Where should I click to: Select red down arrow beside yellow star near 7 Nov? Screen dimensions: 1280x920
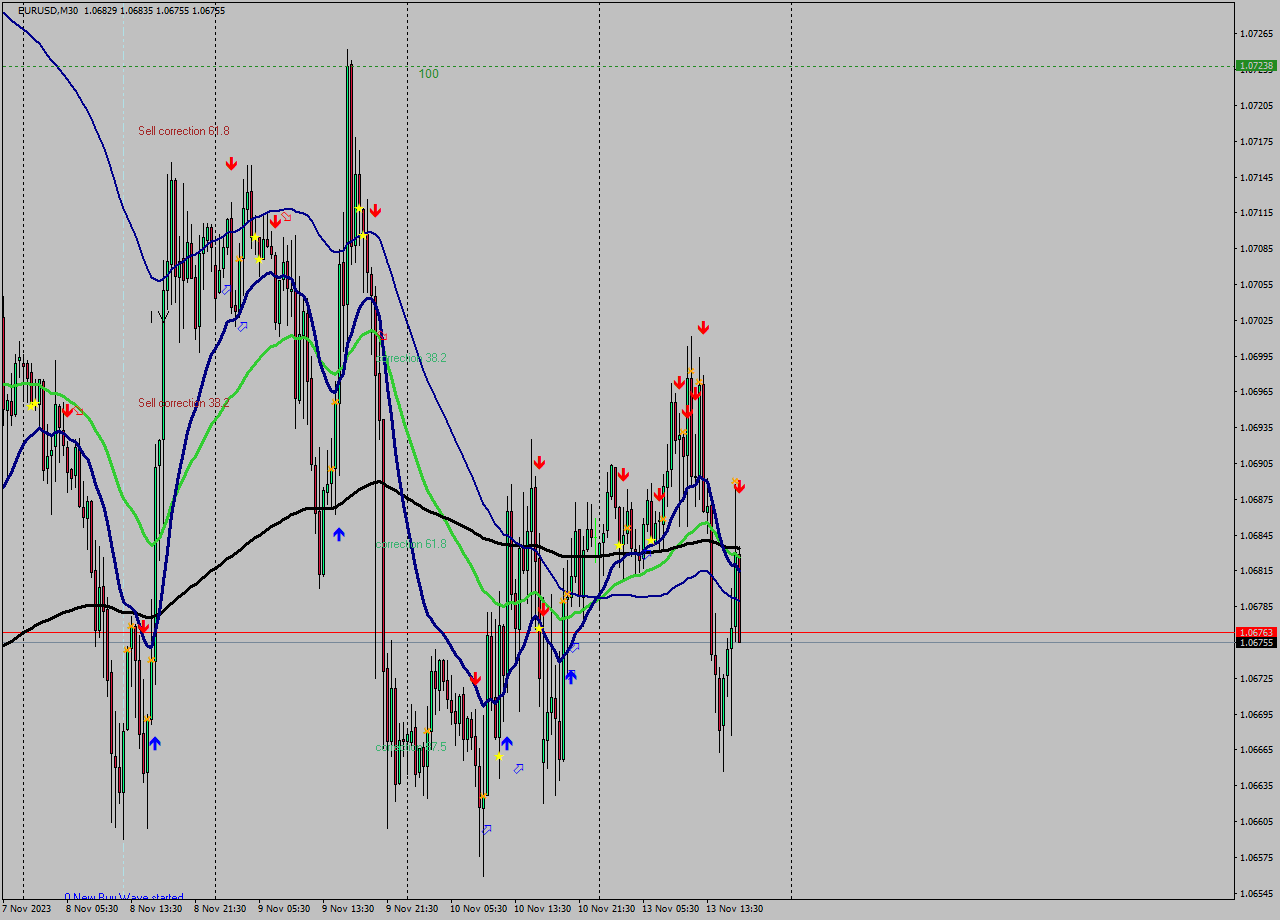[x=67, y=410]
